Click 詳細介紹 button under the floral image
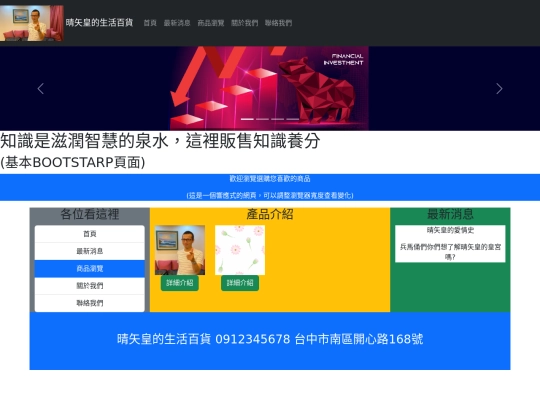 pyautogui.click(x=240, y=283)
